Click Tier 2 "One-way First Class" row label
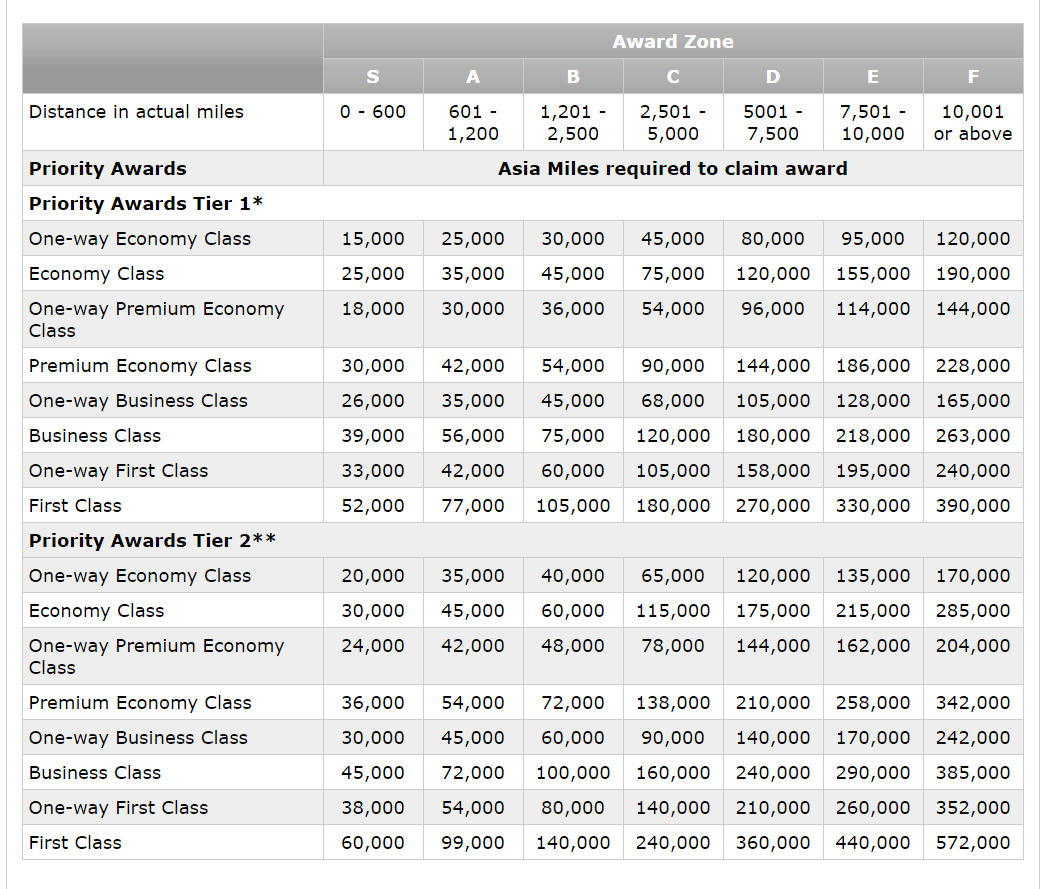 (x=119, y=807)
